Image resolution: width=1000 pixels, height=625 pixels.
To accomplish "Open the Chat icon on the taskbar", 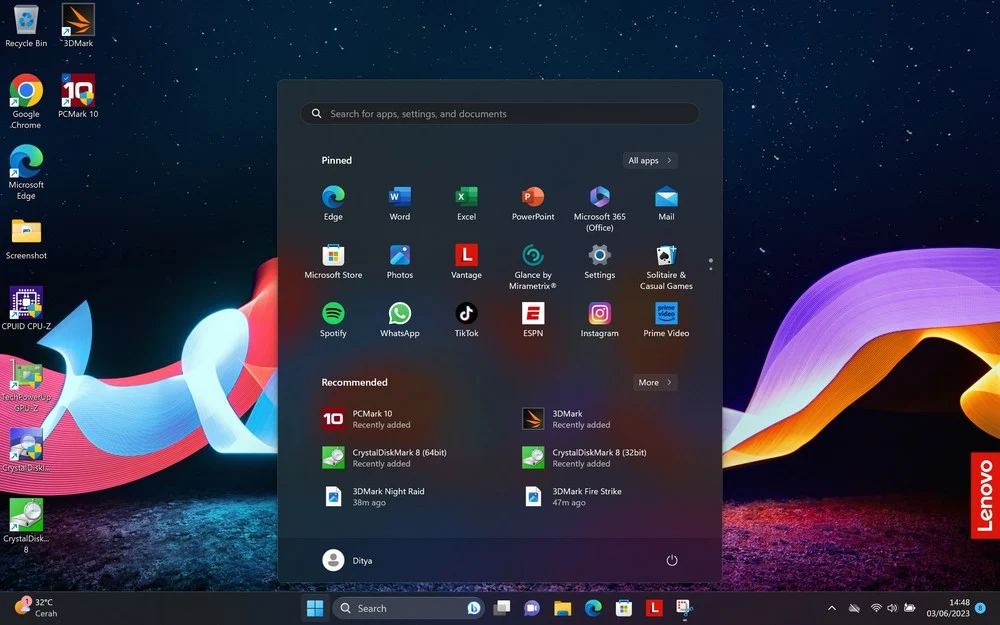I will [532, 608].
